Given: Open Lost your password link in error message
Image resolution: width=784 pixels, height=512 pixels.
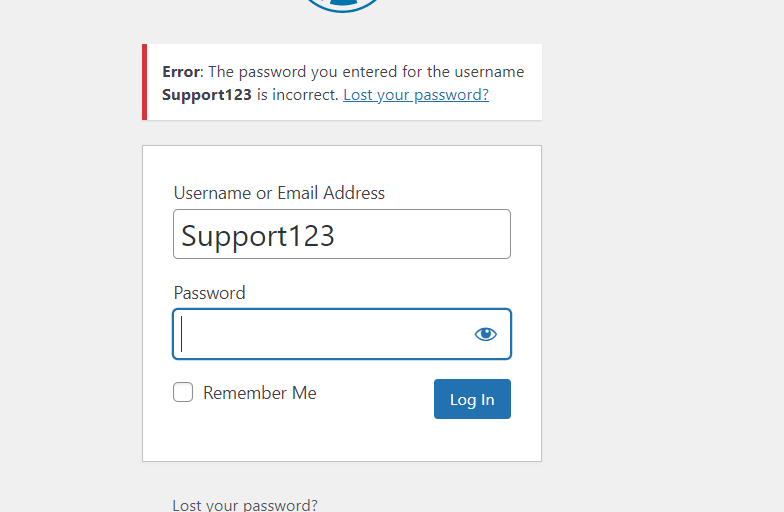Looking at the screenshot, I should [416, 94].
